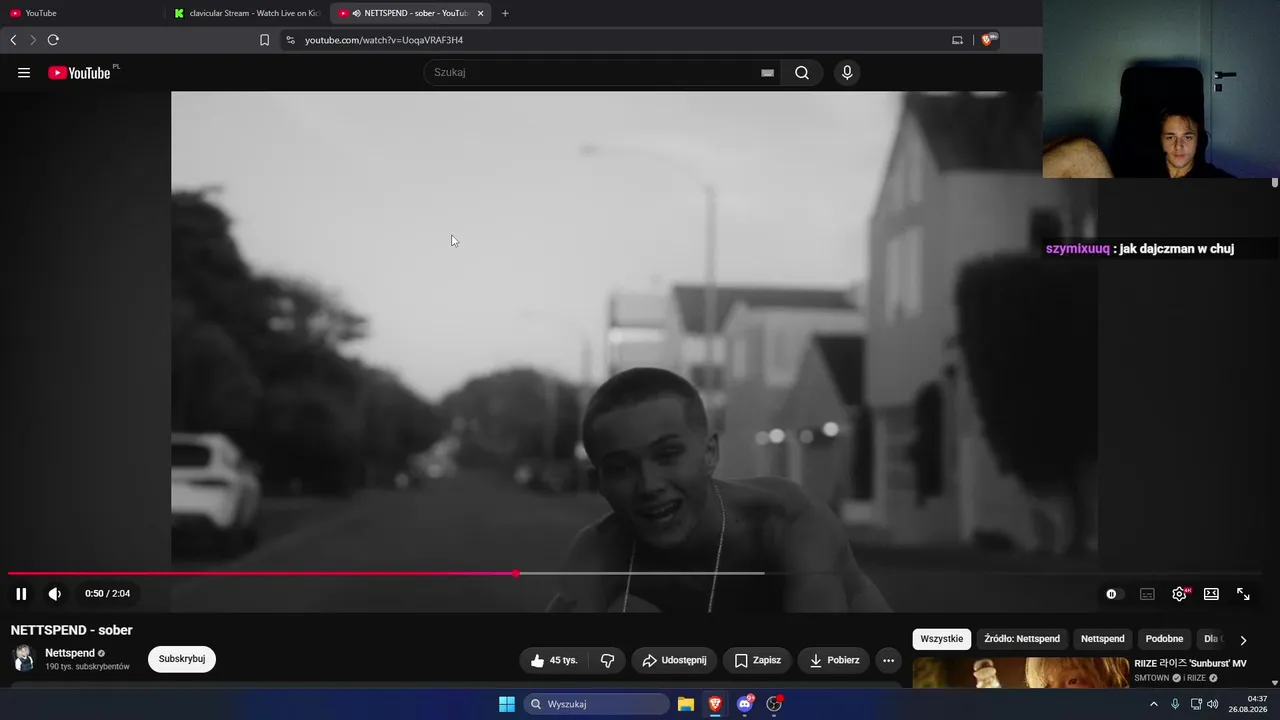Switch to theater mode
The image size is (1280, 720).
coord(1211,594)
